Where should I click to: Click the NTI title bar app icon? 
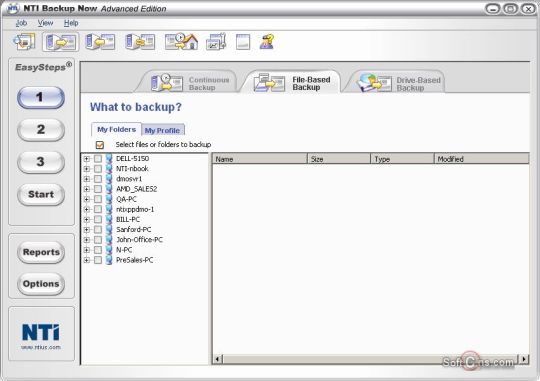tap(13, 8)
